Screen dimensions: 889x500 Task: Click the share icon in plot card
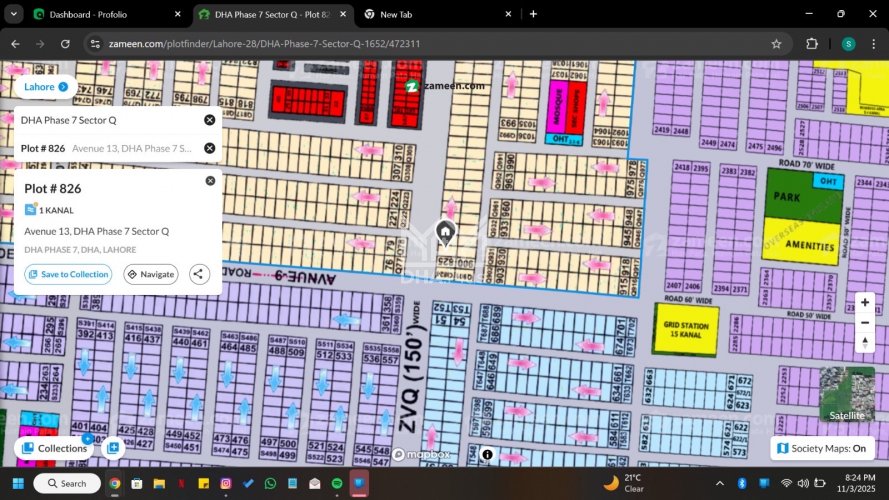click(x=198, y=274)
